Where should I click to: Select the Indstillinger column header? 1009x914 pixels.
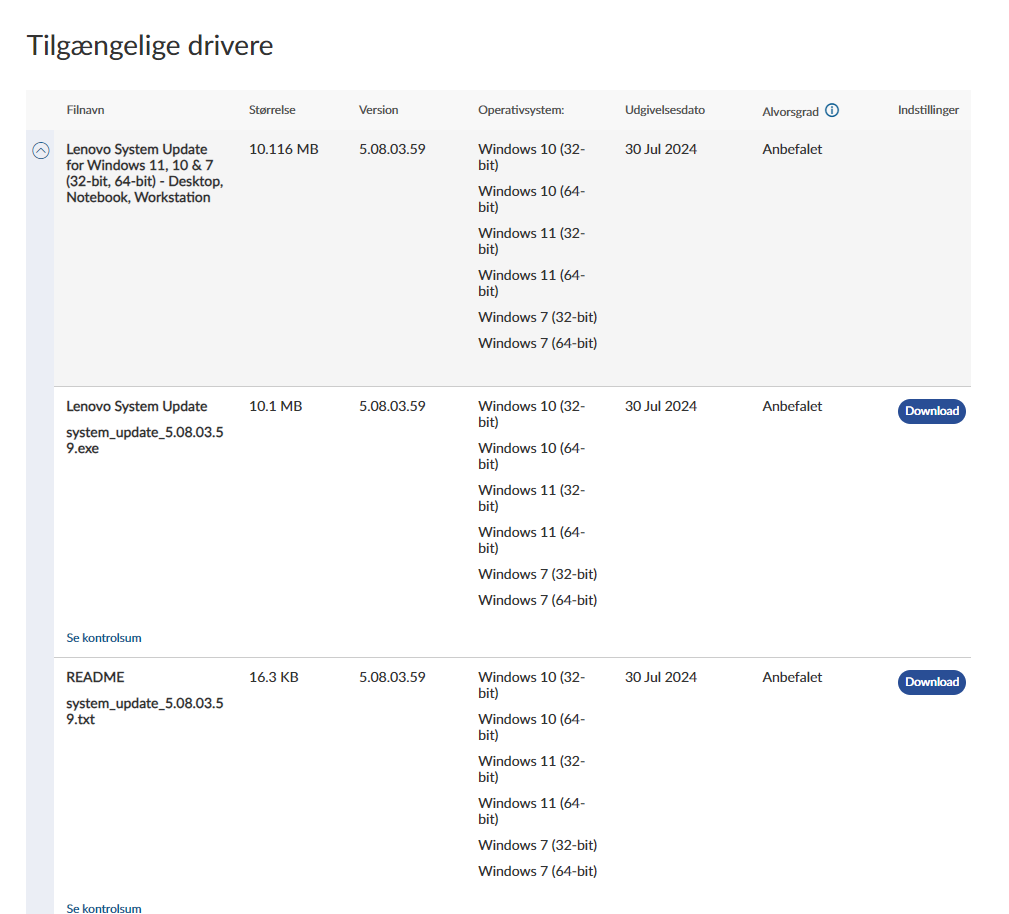pos(928,110)
